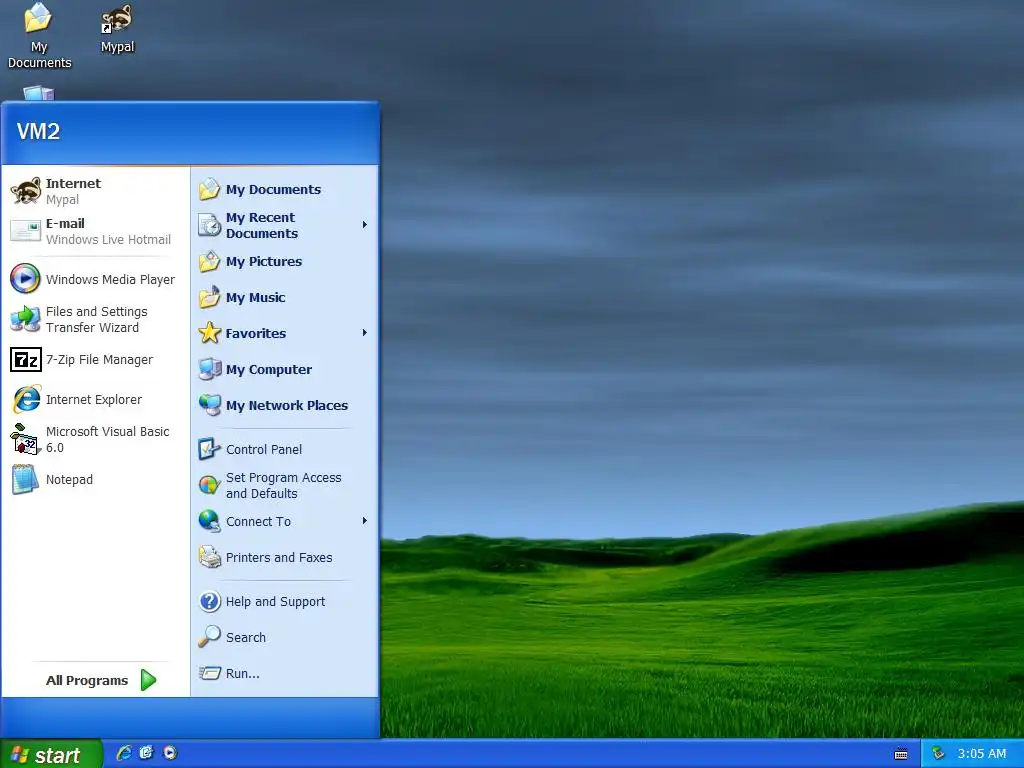Click the E-mail envelope icon
This screenshot has width=1024, height=768.
click(25, 231)
